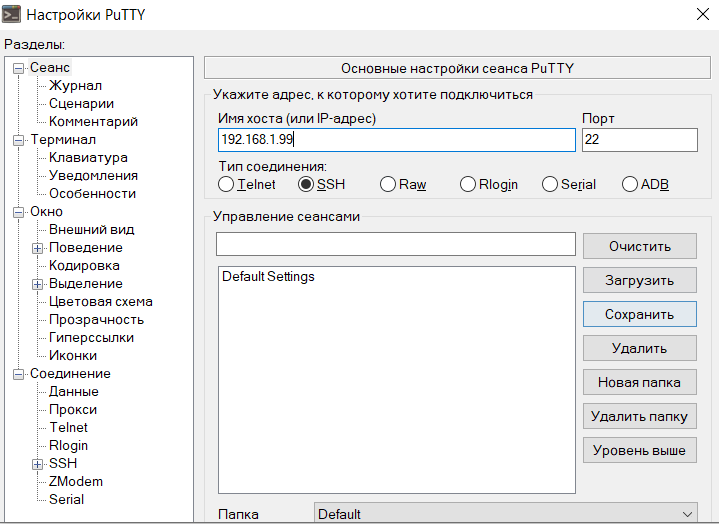Expand the Выделение tree node

coord(38,284)
